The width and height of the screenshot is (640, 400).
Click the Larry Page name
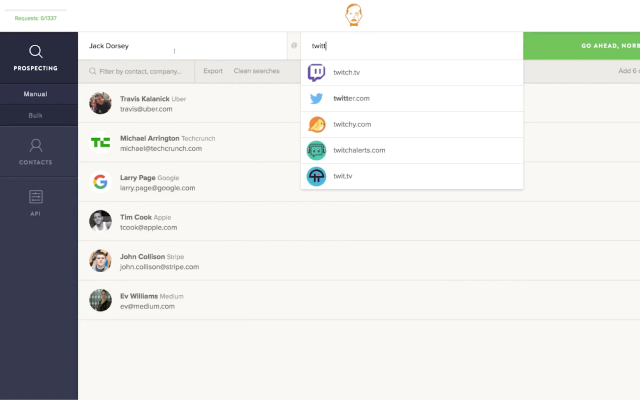138,178
